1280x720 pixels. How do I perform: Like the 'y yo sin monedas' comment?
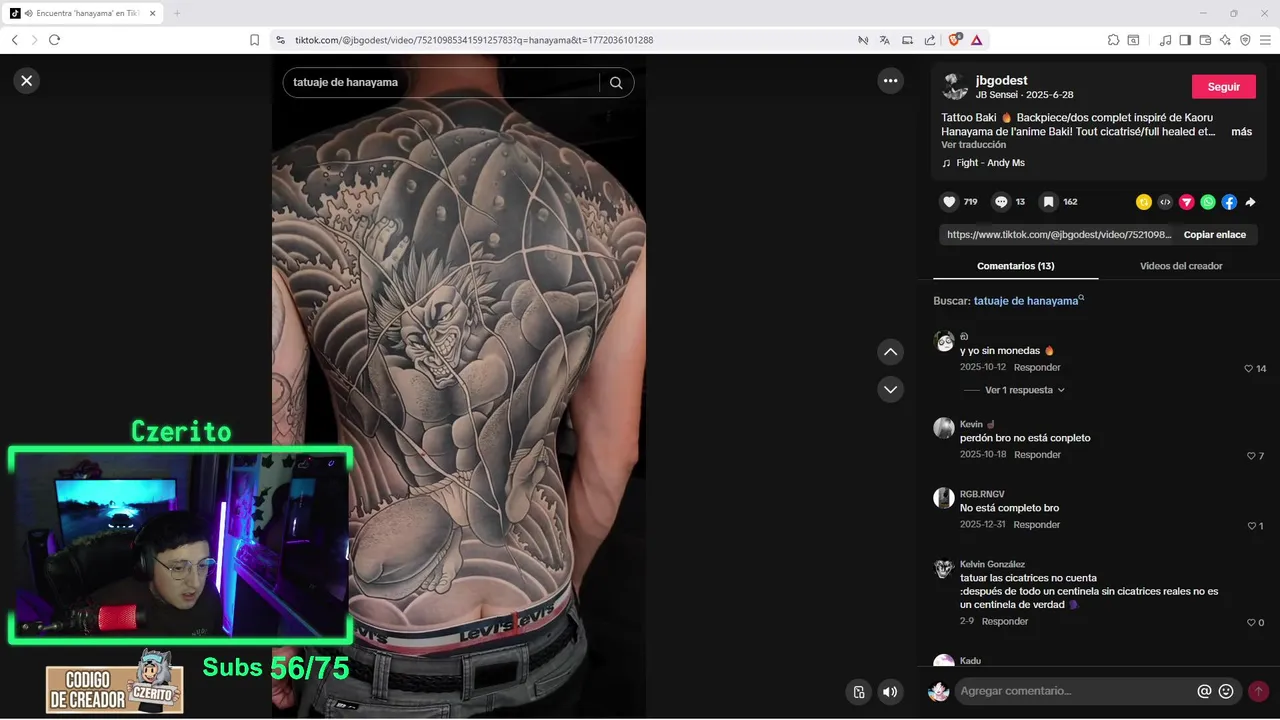point(1248,369)
